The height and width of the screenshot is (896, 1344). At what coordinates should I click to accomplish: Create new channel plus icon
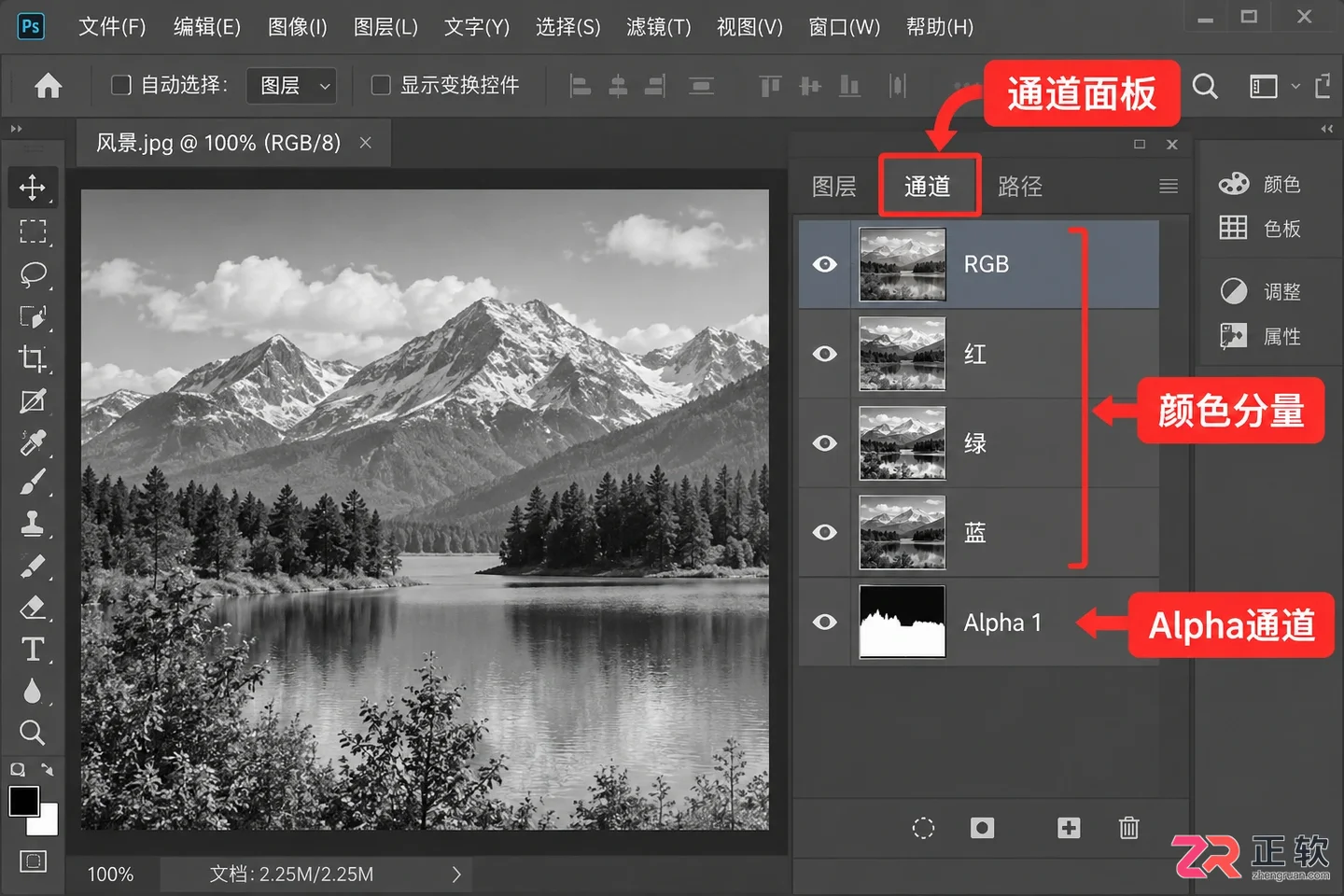coord(1069,828)
